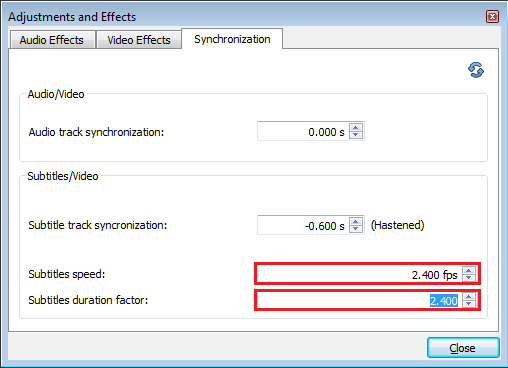Decrease subtitles speed fps with down arrow

(x=469, y=278)
